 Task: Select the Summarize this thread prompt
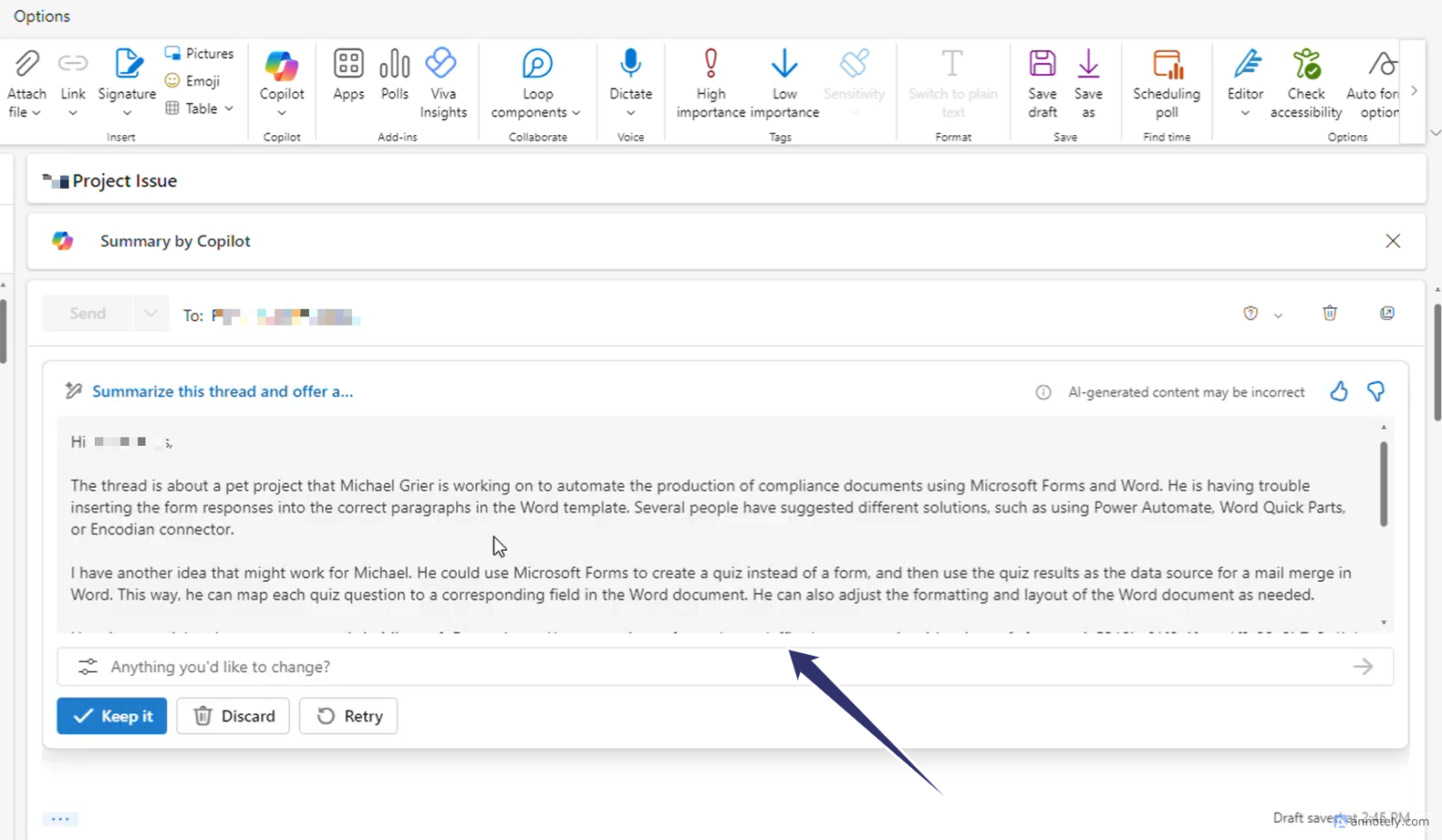click(x=222, y=391)
